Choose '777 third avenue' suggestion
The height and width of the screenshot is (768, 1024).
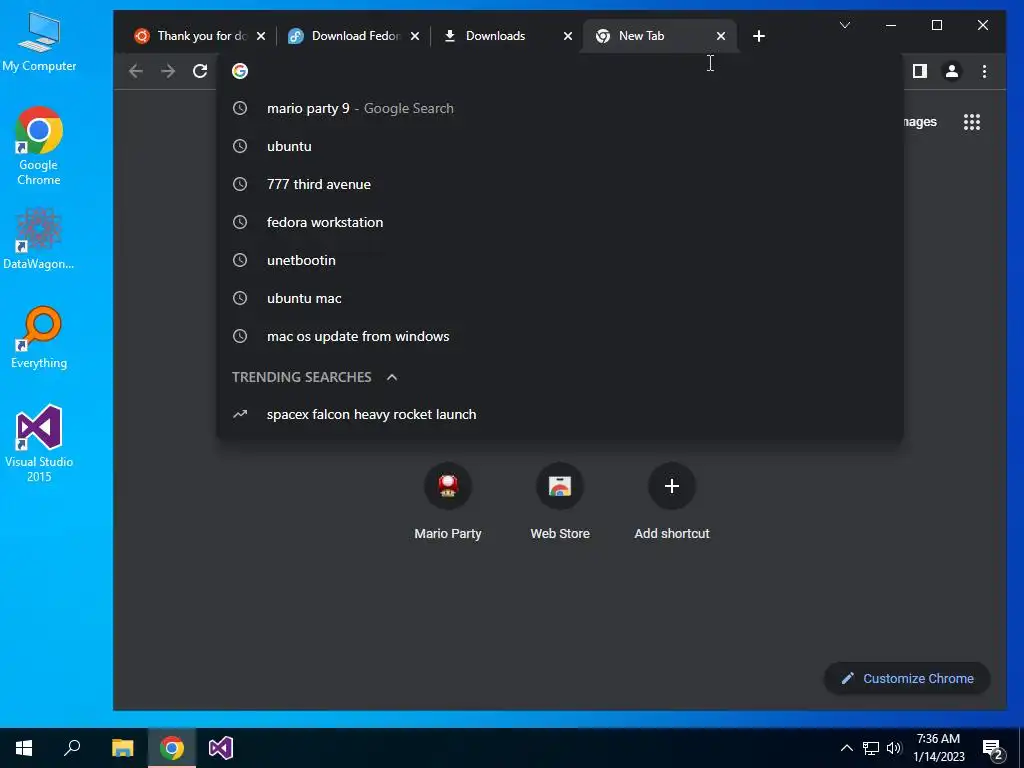click(560, 184)
